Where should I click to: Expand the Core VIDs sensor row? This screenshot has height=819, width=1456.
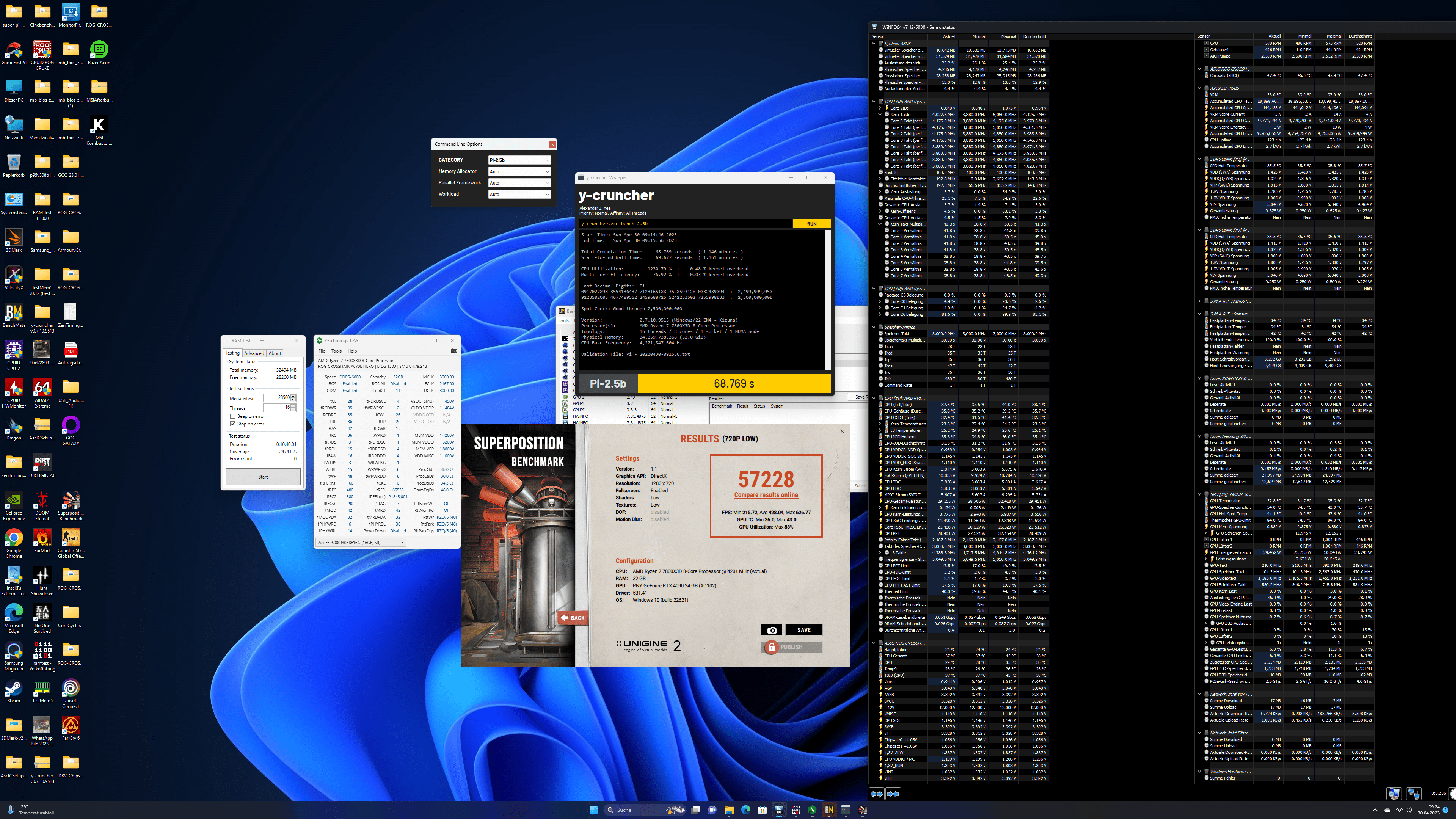pyautogui.click(x=880, y=108)
